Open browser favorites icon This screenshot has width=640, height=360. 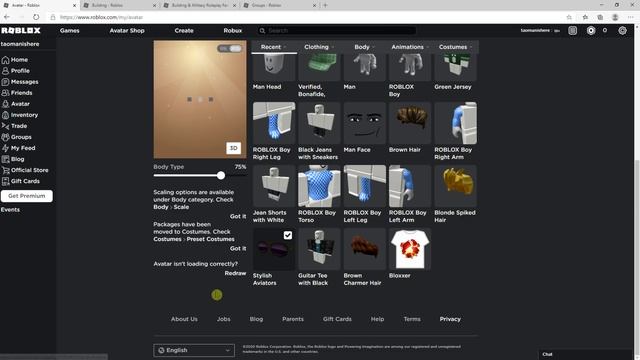[585, 17]
